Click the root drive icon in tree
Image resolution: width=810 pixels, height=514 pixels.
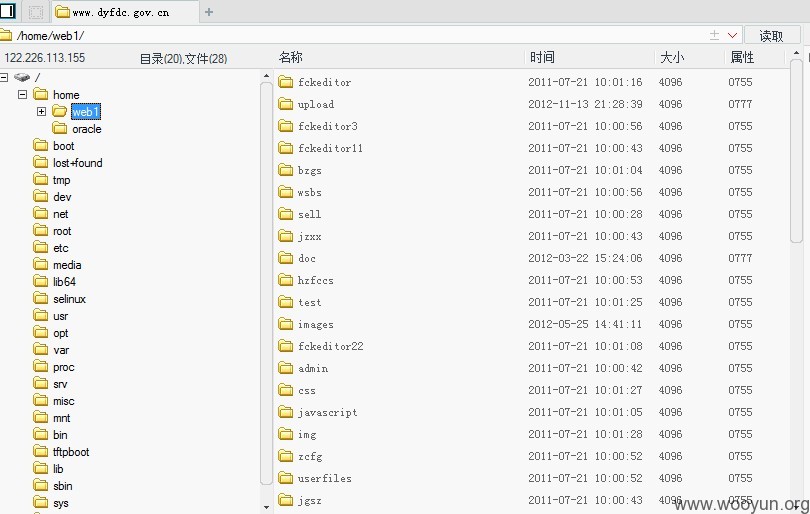pyautogui.click(x=22, y=77)
